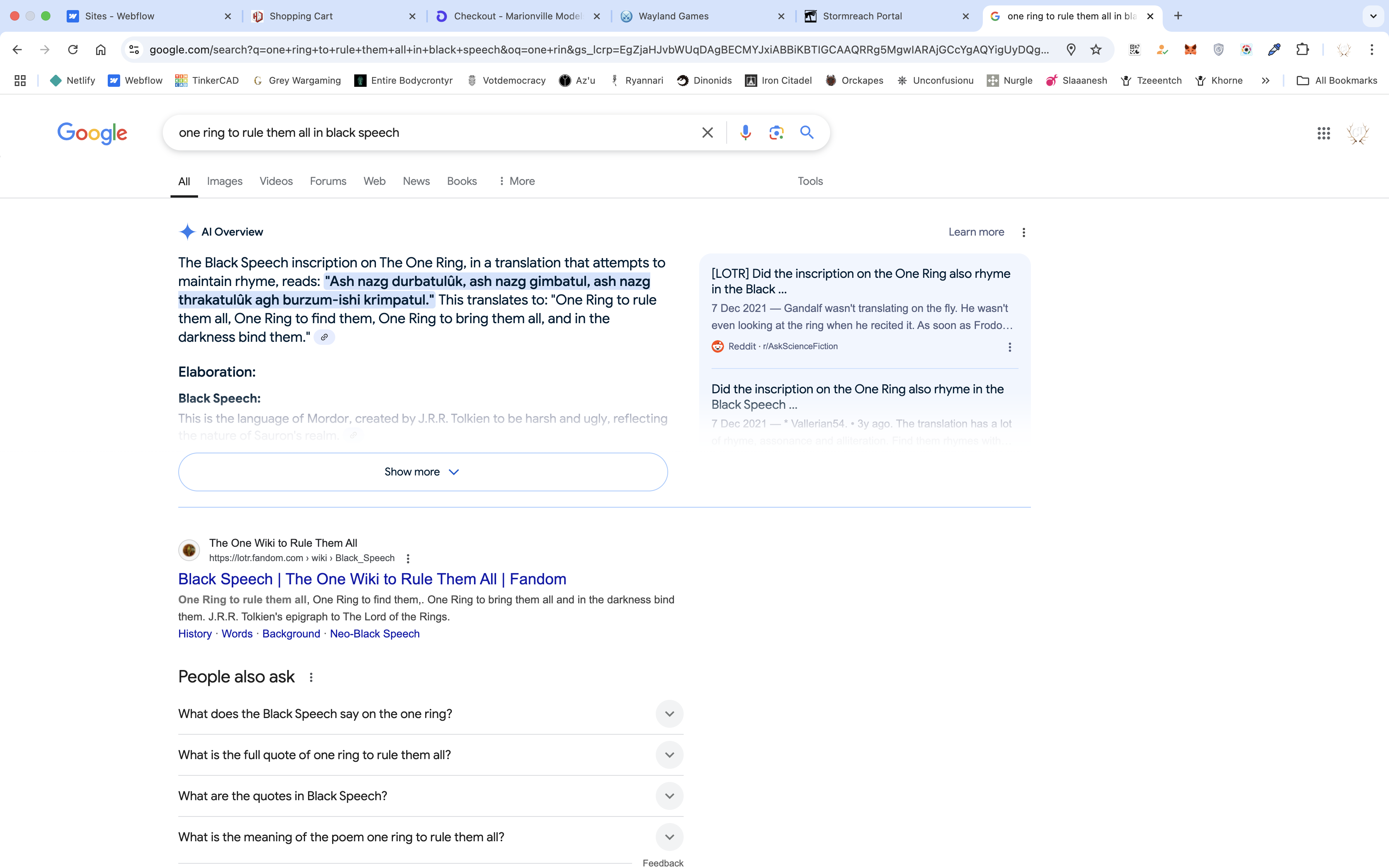The height and width of the screenshot is (868, 1389).
Task: Bookmark this page with star icon
Action: click(1096, 49)
